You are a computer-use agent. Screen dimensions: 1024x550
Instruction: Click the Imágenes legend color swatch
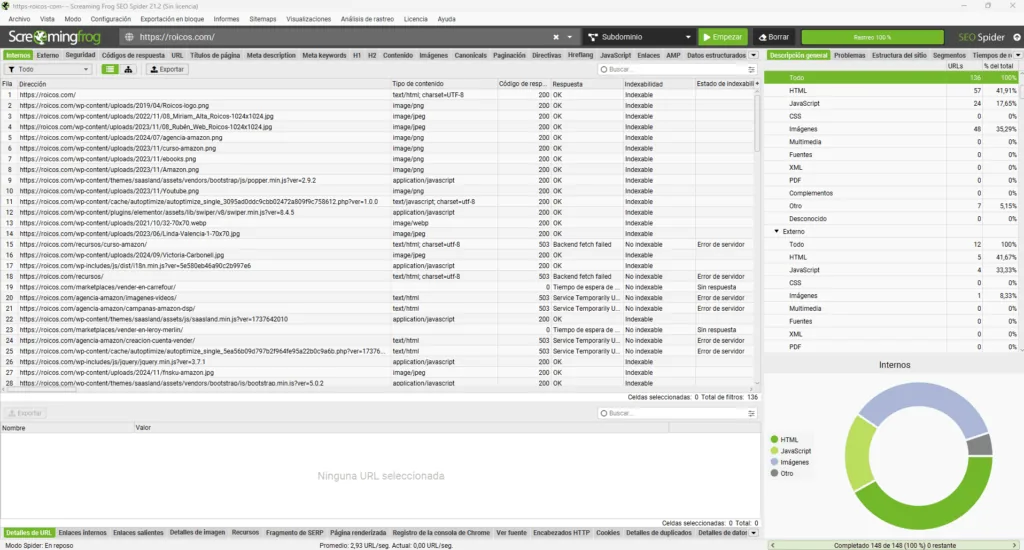[x=775, y=462]
